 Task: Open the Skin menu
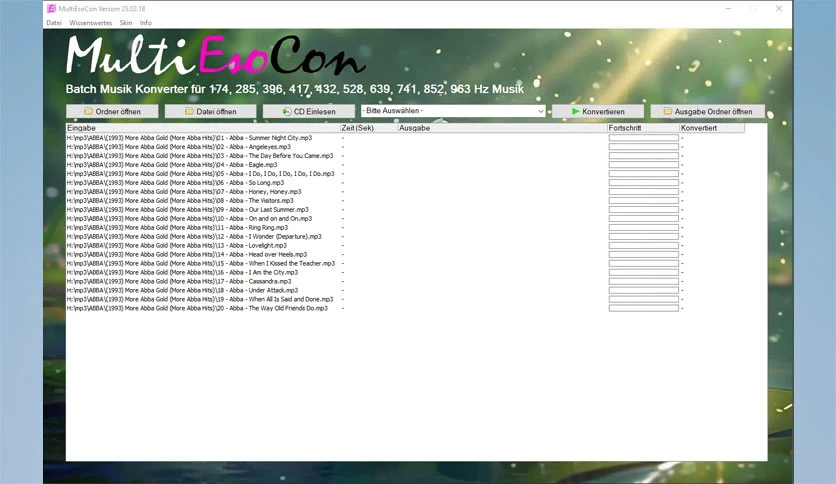point(126,23)
